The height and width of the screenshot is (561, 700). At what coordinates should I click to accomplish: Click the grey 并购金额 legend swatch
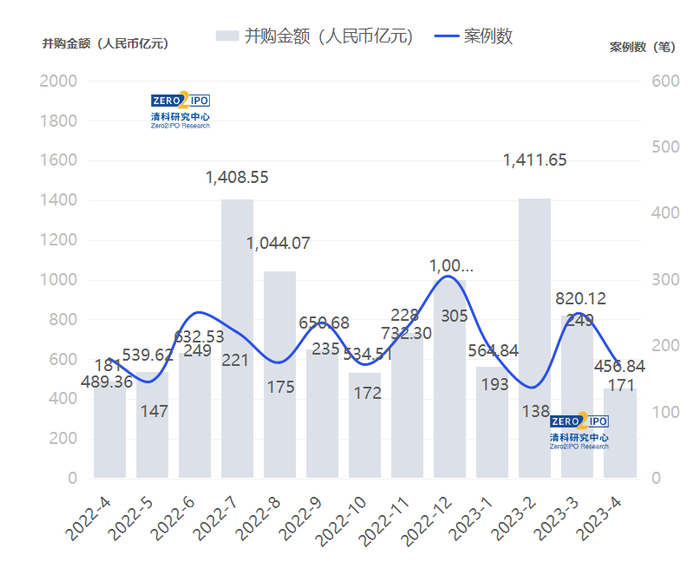[x=227, y=36]
